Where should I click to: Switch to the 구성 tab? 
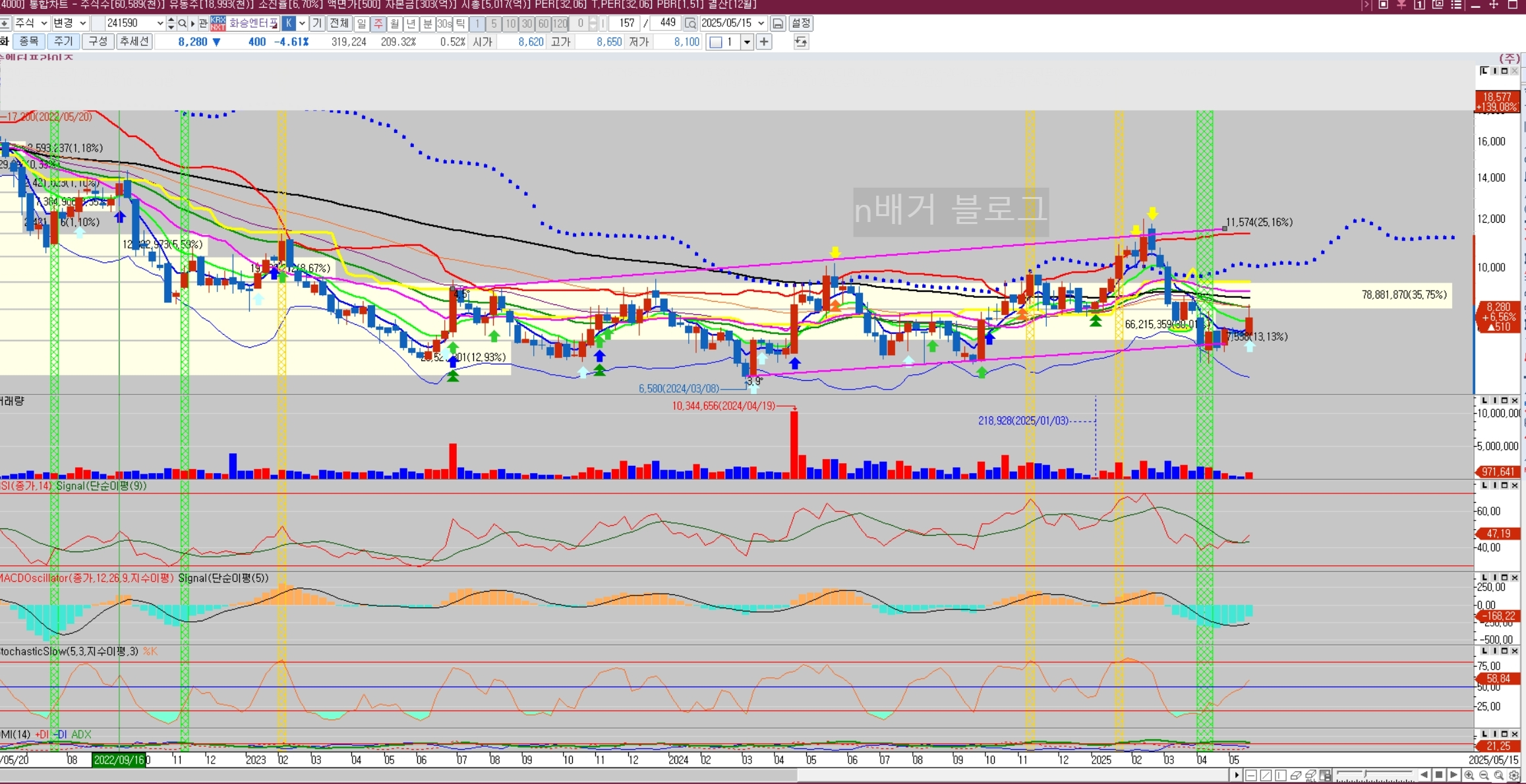[x=98, y=42]
